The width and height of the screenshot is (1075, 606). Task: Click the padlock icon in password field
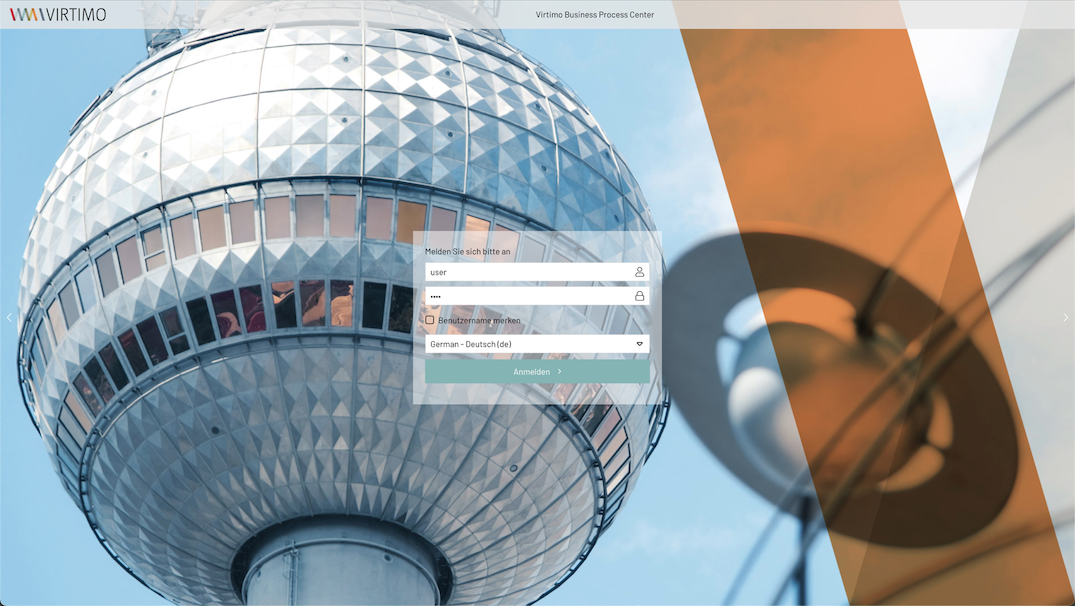click(x=639, y=296)
